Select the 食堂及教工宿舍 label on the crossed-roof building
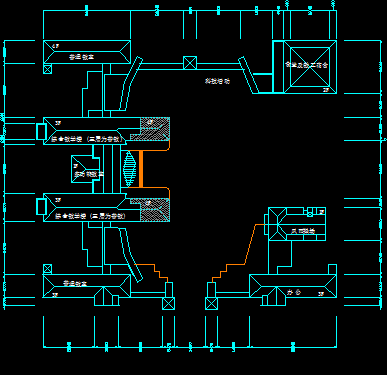Viewport: 387px width, 375px height. click(x=307, y=65)
